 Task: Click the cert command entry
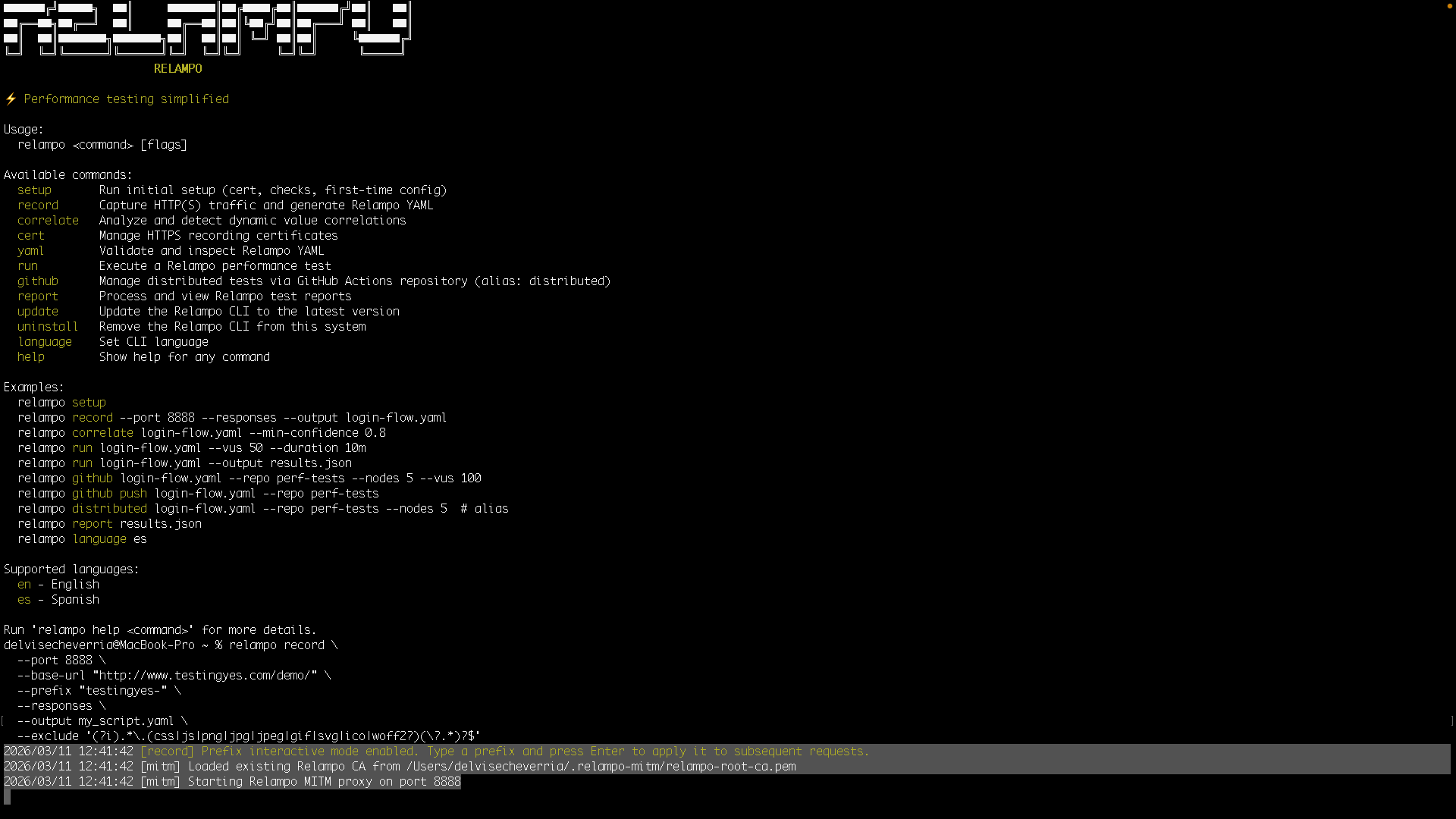tap(30, 235)
